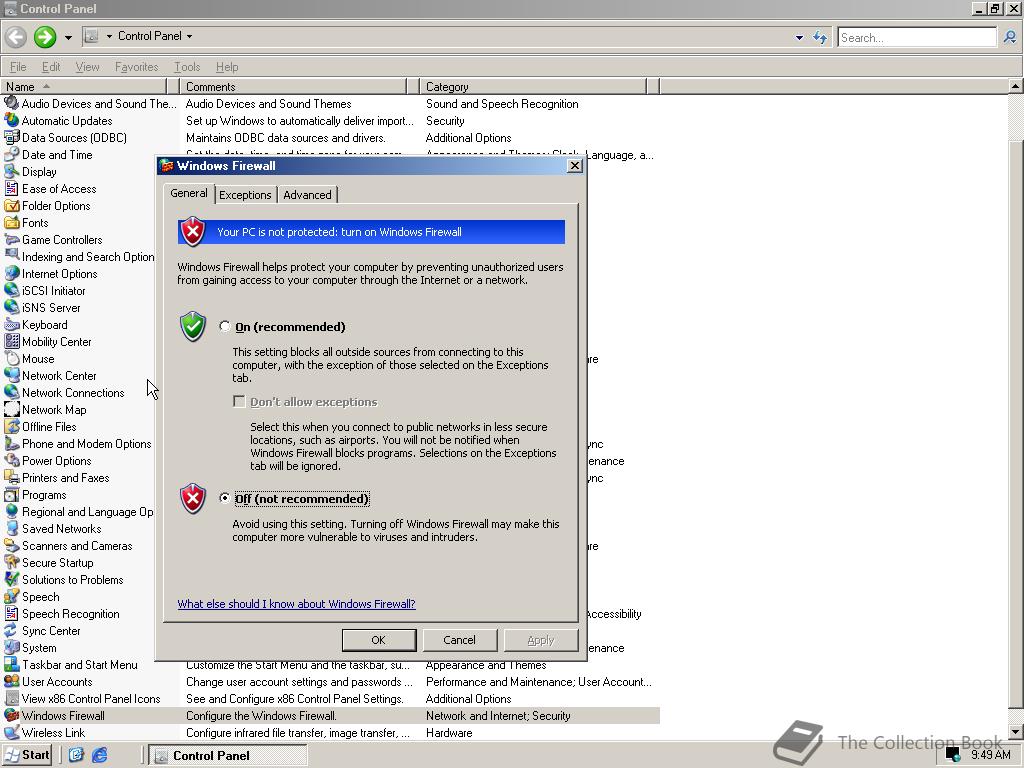1024x768 pixels.
Task: Open the View menu
Action: (88, 67)
